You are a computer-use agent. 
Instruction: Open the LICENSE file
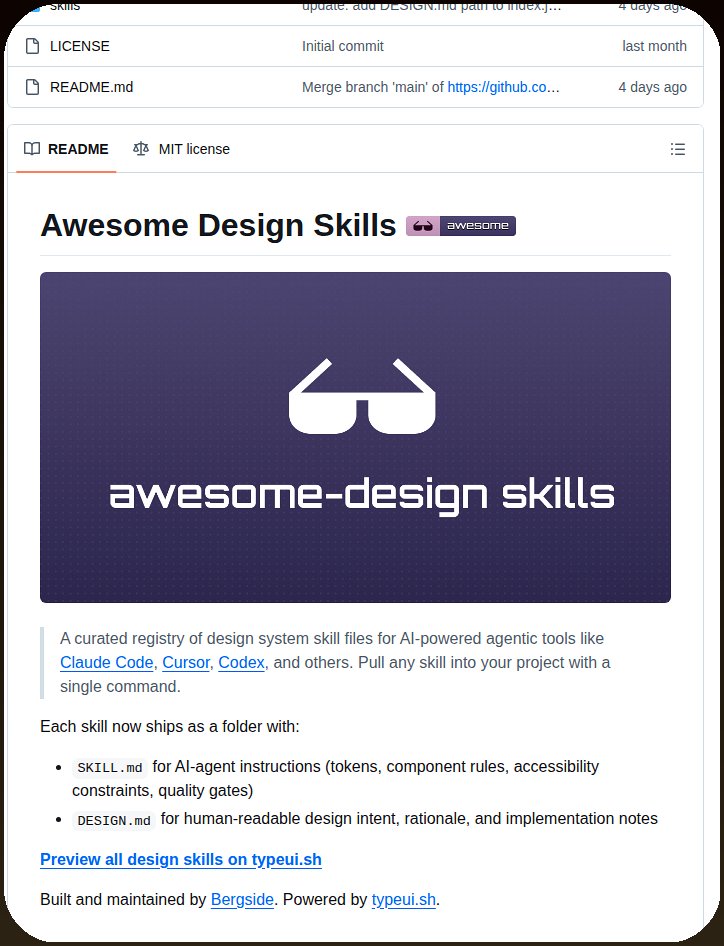click(80, 46)
